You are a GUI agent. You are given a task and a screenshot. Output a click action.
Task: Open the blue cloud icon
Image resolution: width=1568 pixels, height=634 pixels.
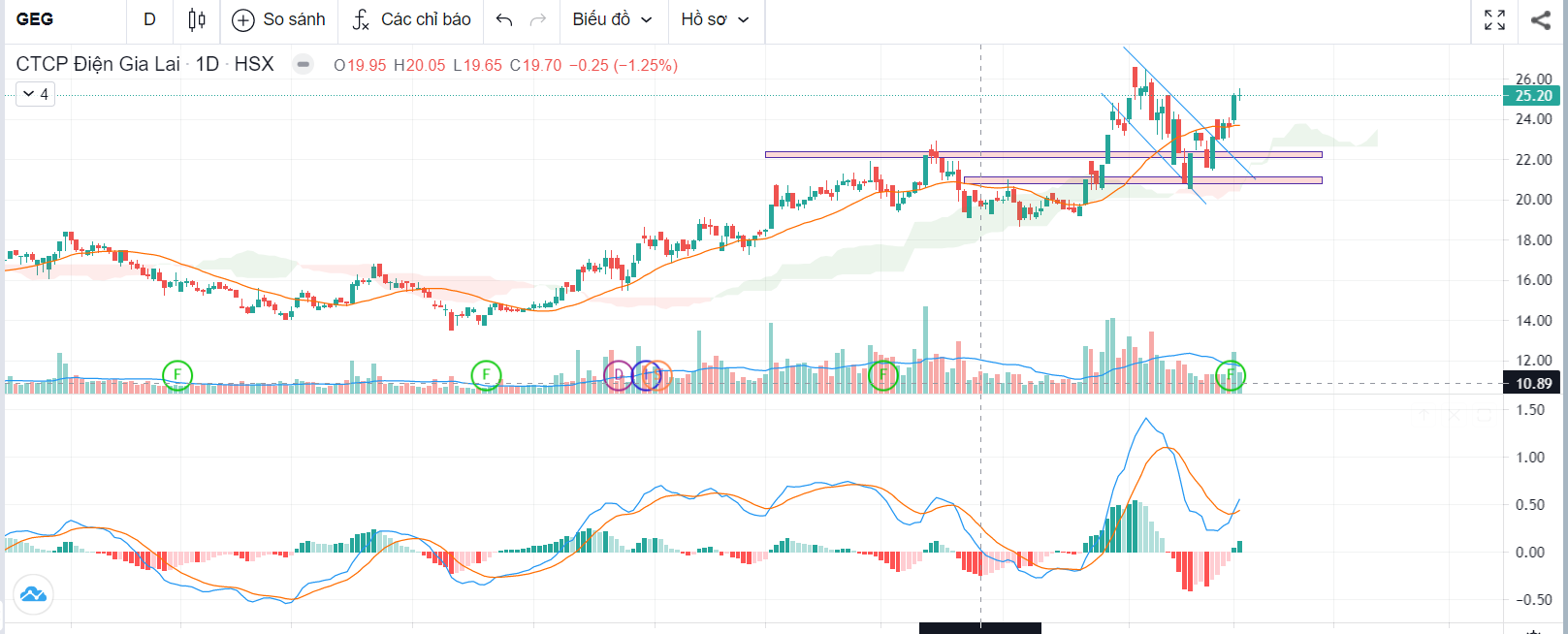tap(33, 594)
